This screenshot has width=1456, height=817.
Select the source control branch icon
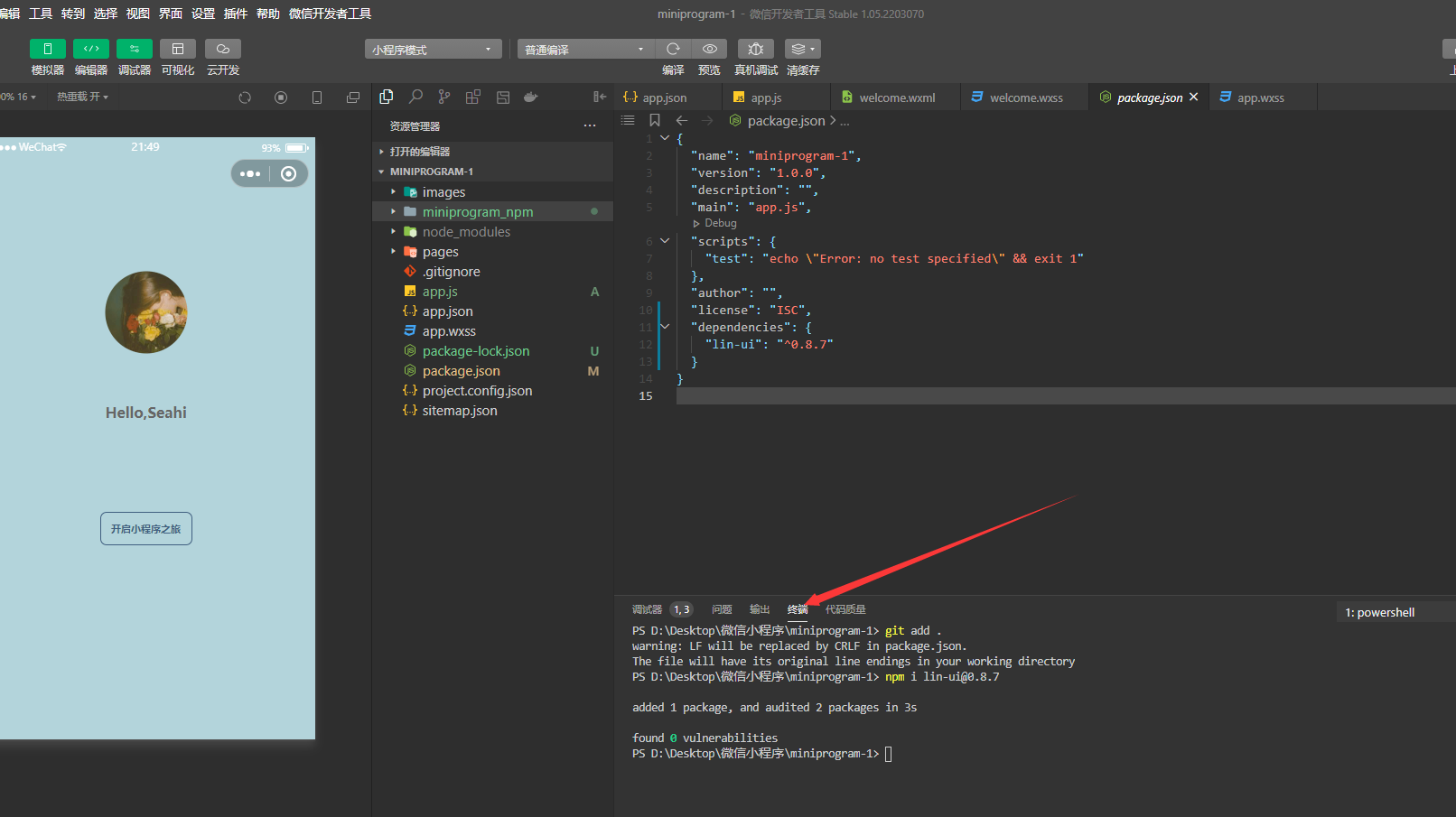(443, 96)
